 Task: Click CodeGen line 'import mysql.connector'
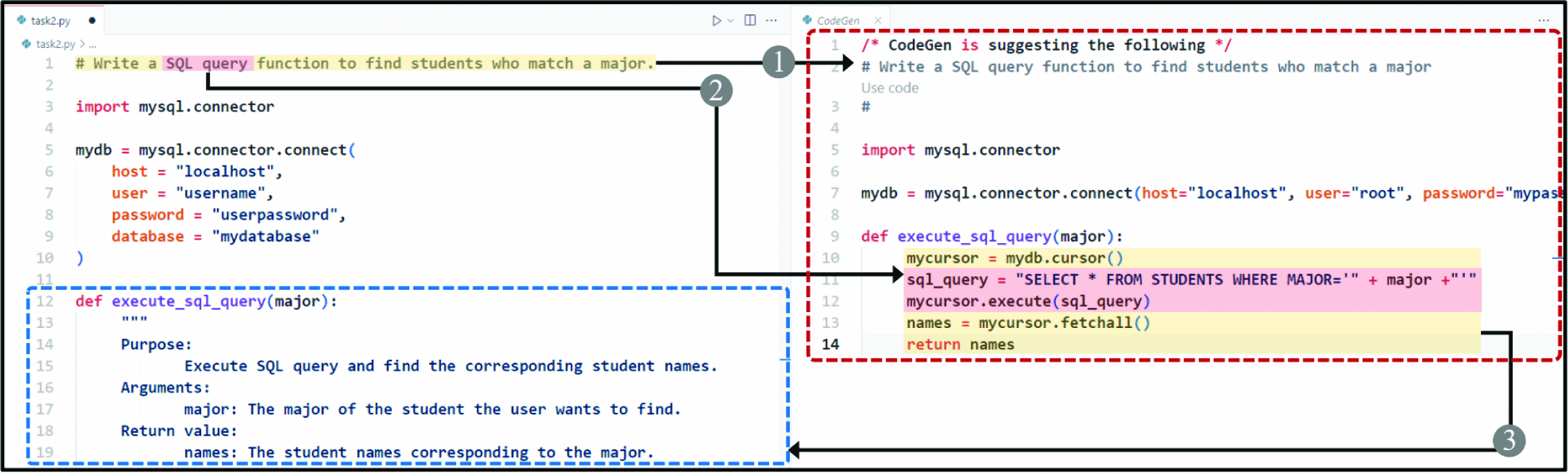click(x=960, y=150)
